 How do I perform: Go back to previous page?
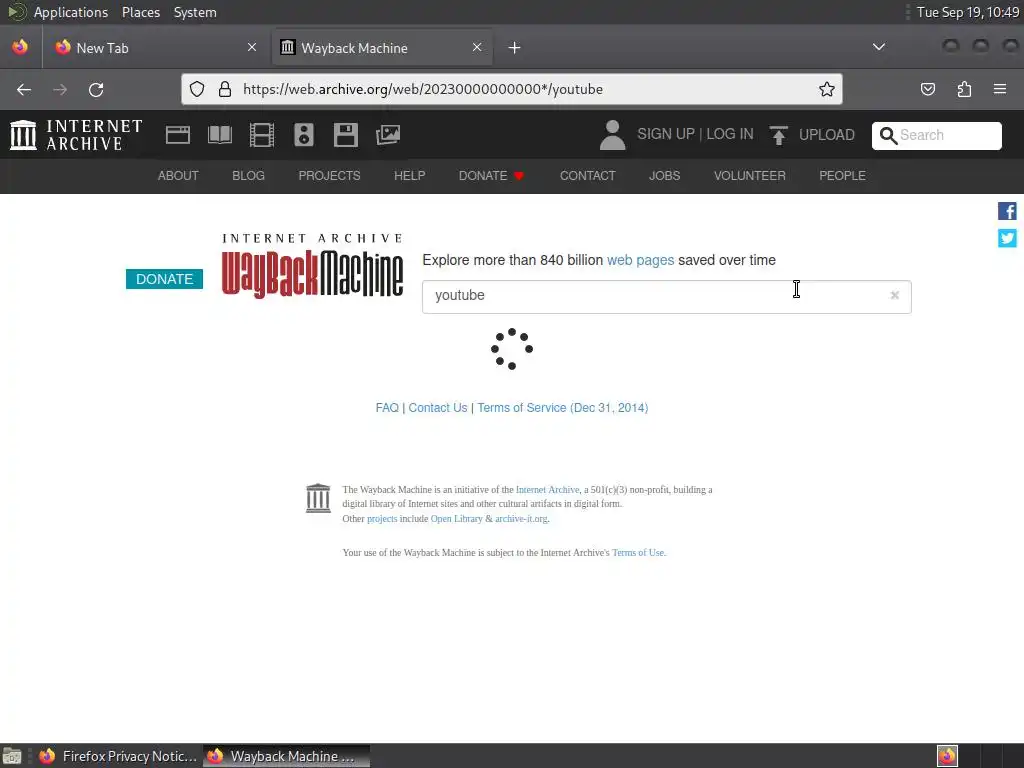[24, 89]
